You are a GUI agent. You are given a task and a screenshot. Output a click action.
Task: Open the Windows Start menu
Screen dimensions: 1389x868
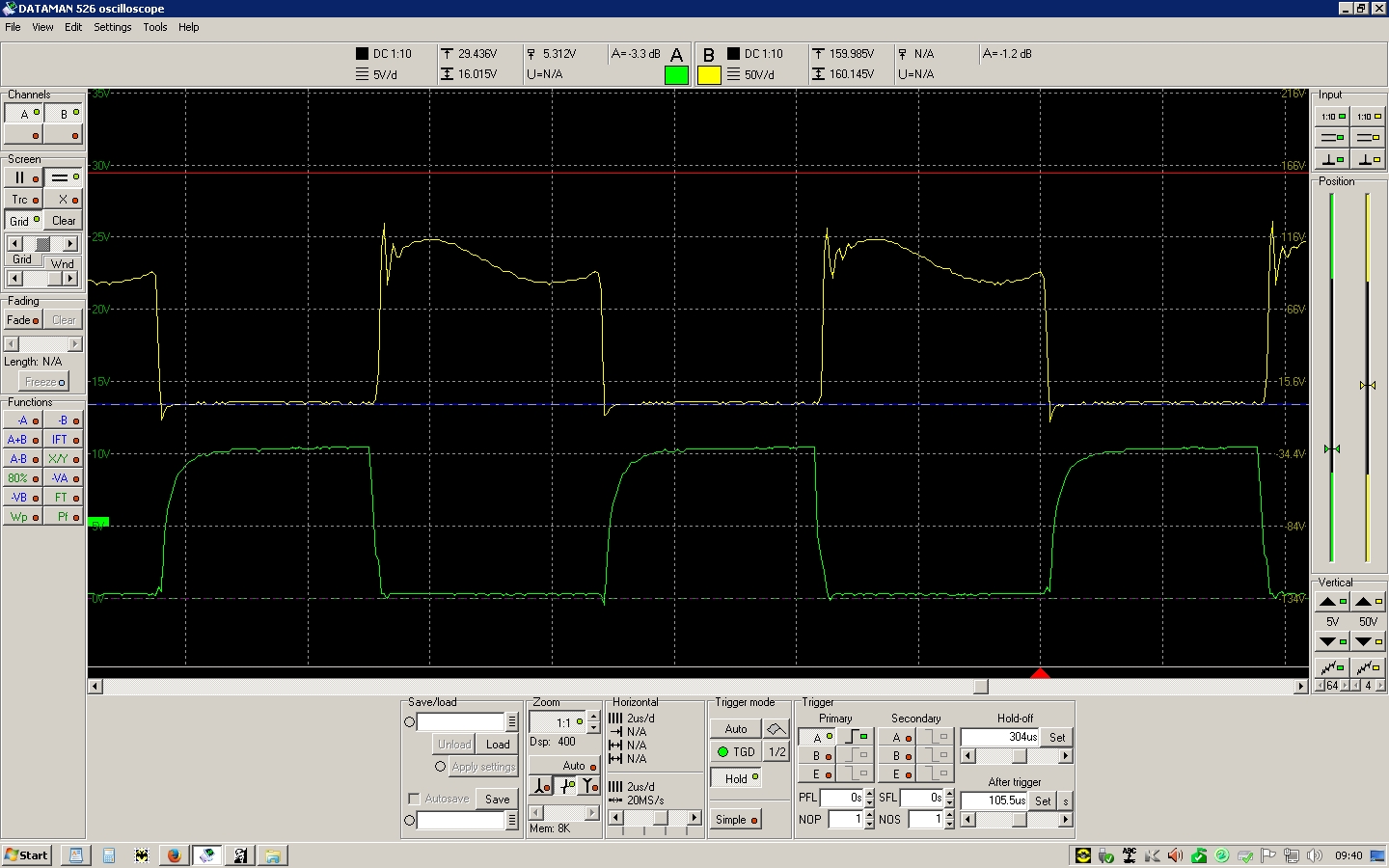26,855
